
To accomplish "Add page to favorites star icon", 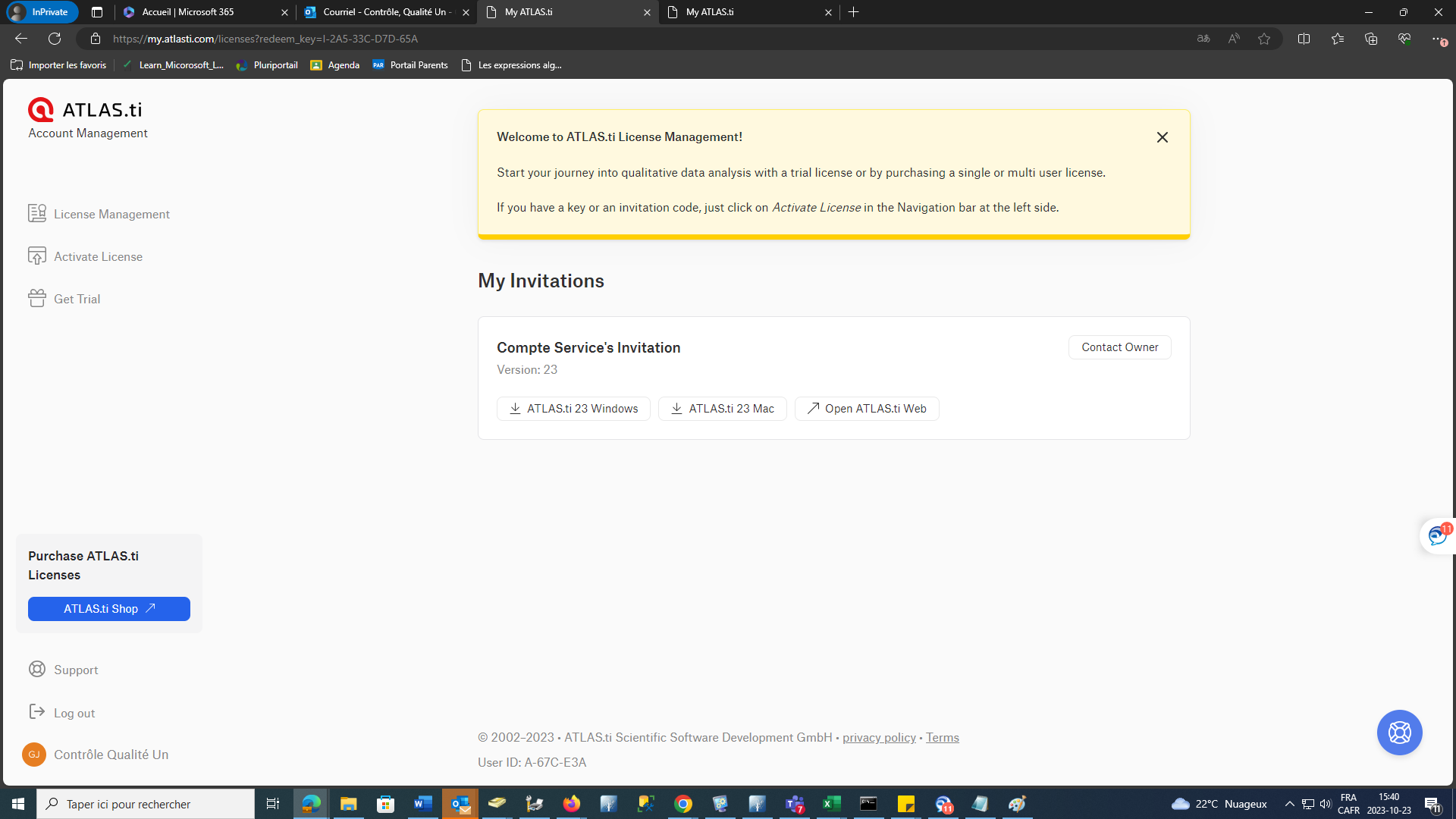I will pos(1263,39).
